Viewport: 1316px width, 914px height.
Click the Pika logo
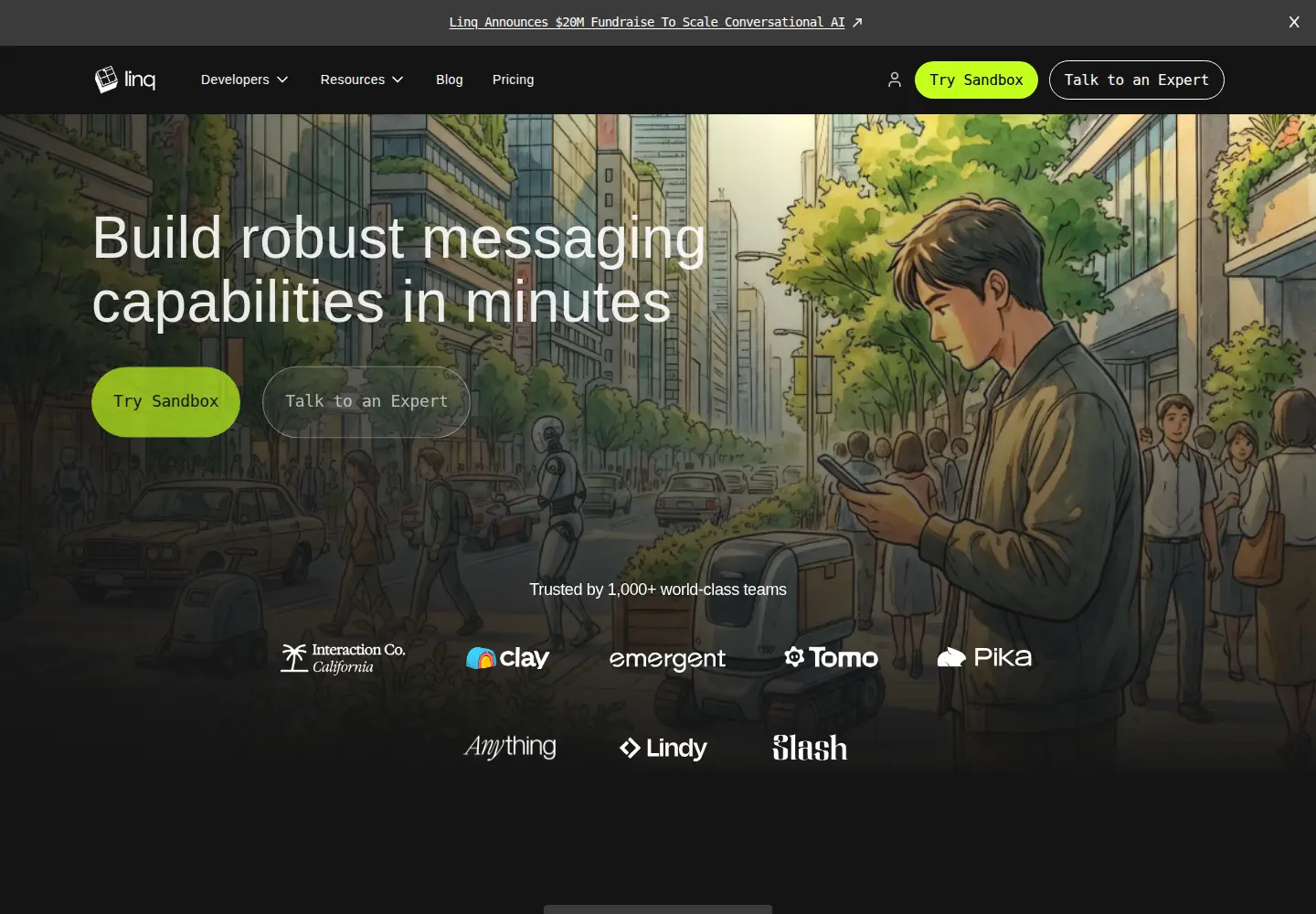click(984, 657)
